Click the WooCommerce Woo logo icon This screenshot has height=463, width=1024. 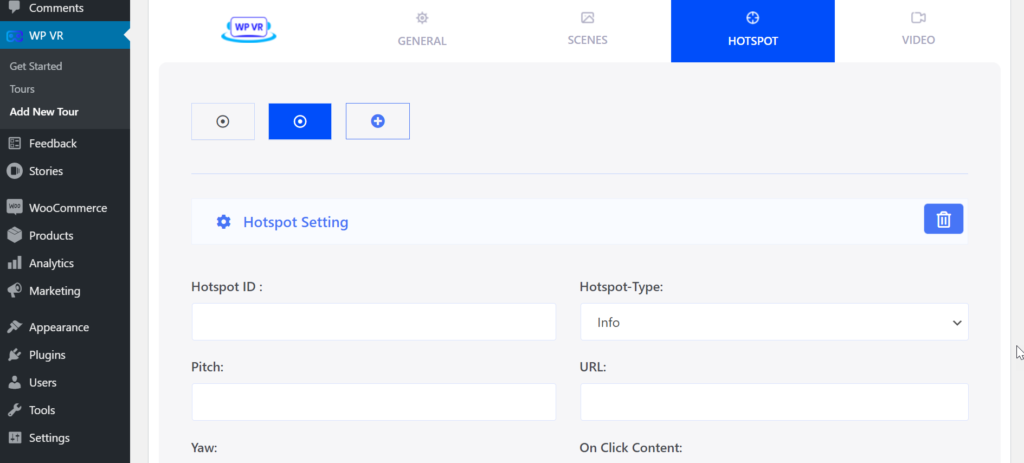[14, 207]
